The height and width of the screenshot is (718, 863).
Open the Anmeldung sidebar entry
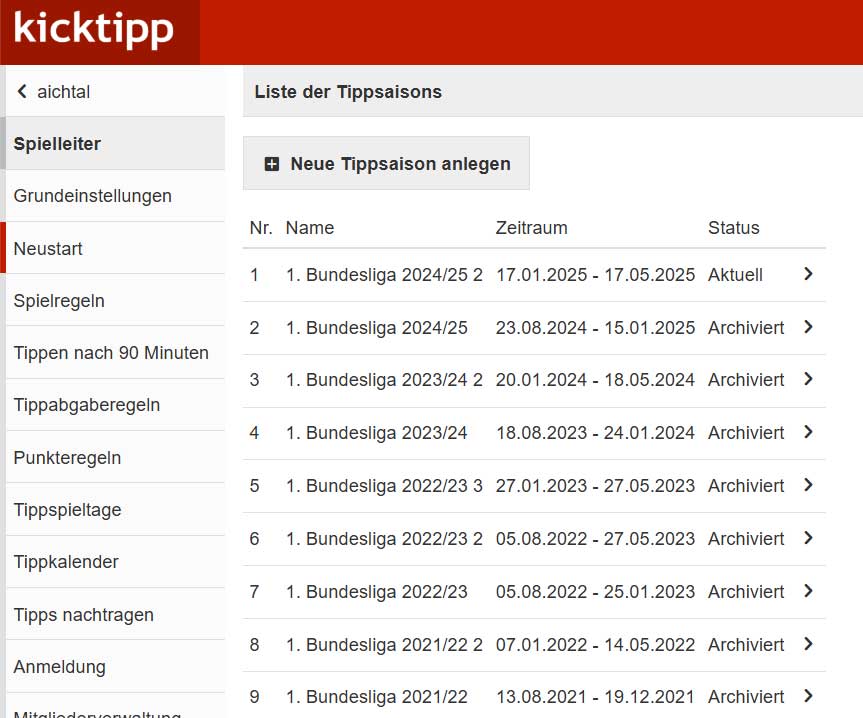pos(57,666)
